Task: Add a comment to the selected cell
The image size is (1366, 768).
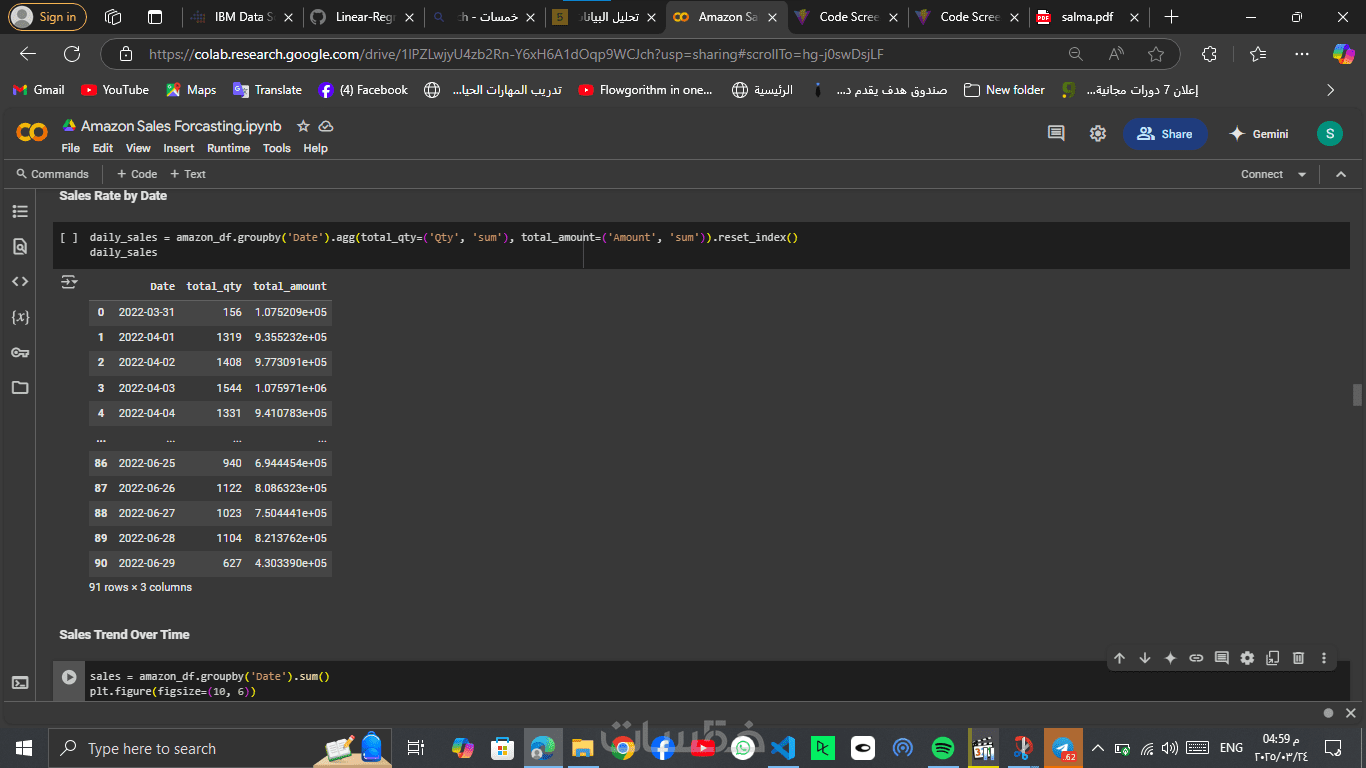Action: click(1221, 658)
